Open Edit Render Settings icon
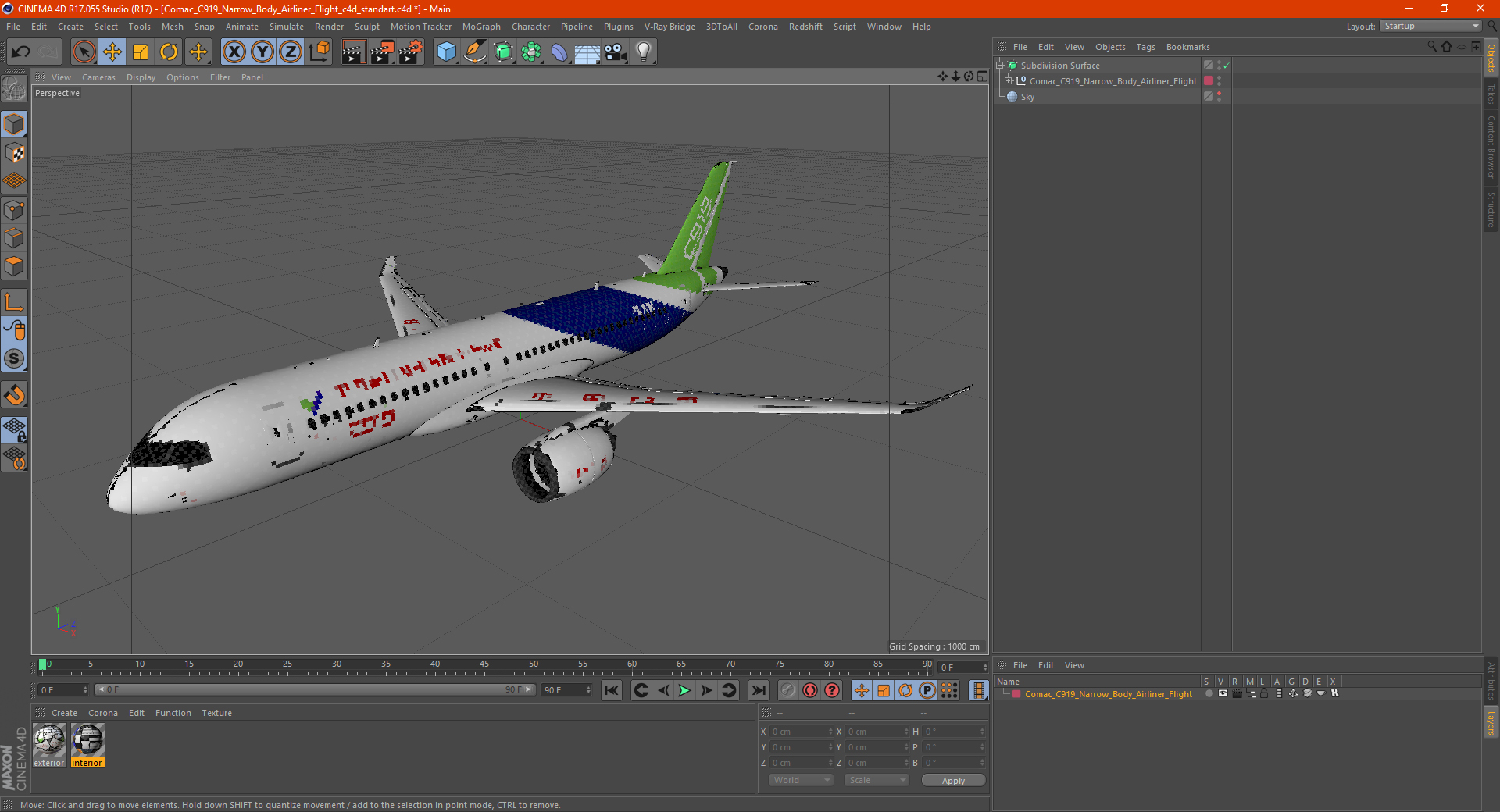 point(411,52)
